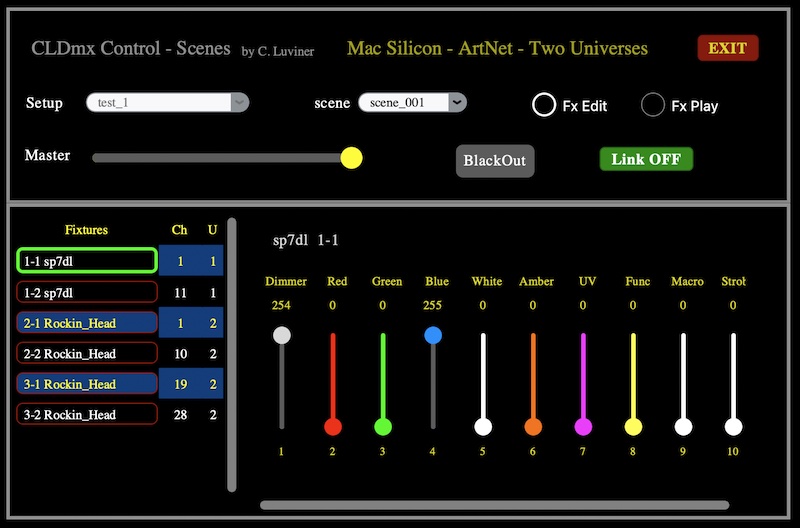Click the fixture list vertical scrollbar
Screen dimensions: 800x528
(x=232, y=355)
